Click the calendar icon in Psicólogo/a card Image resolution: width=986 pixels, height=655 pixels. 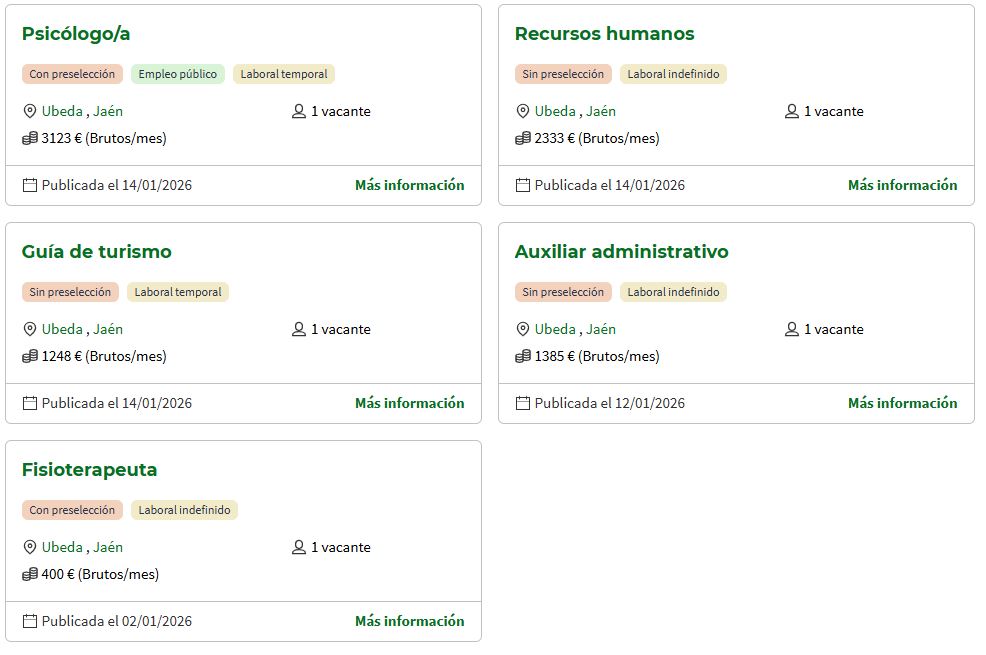coord(30,185)
